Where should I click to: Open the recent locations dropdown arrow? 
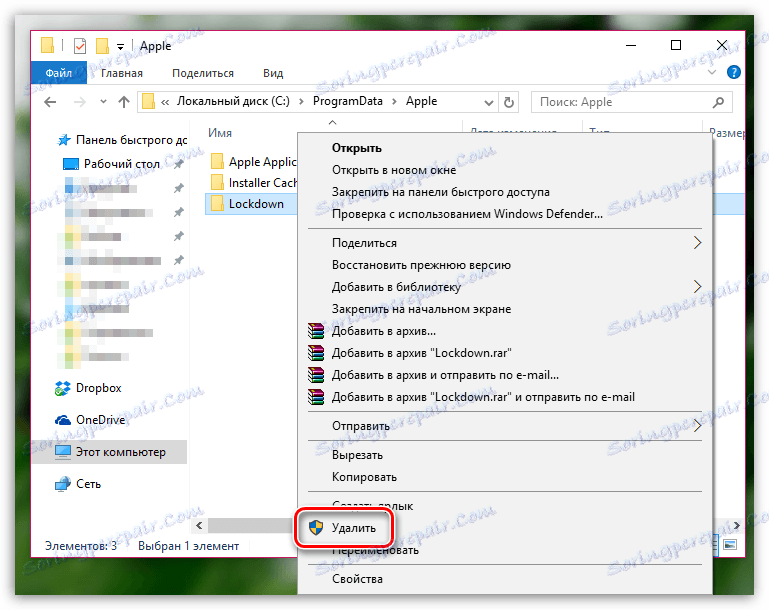tap(103, 102)
